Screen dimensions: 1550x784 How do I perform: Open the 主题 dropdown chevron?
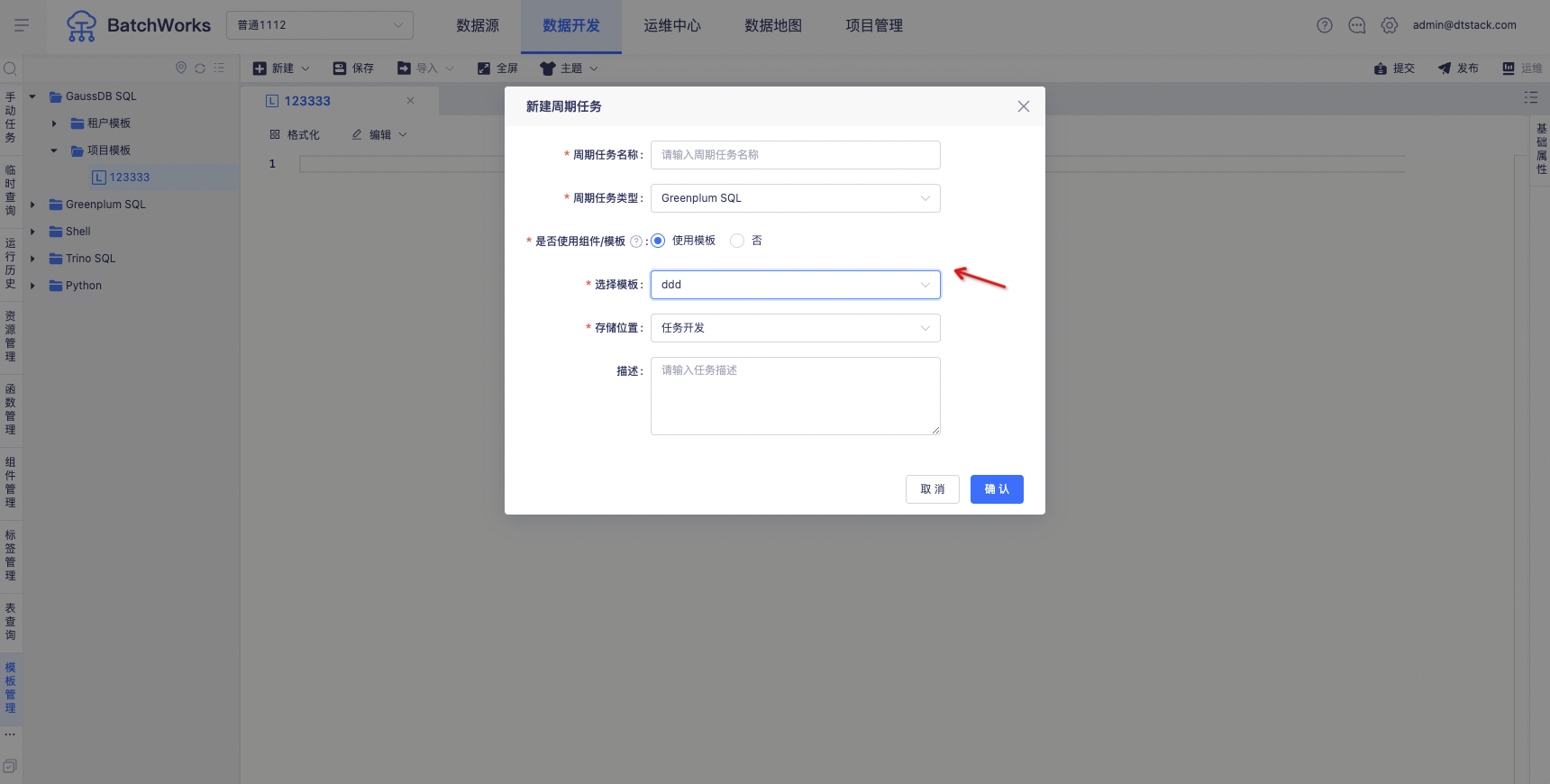(x=594, y=68)
